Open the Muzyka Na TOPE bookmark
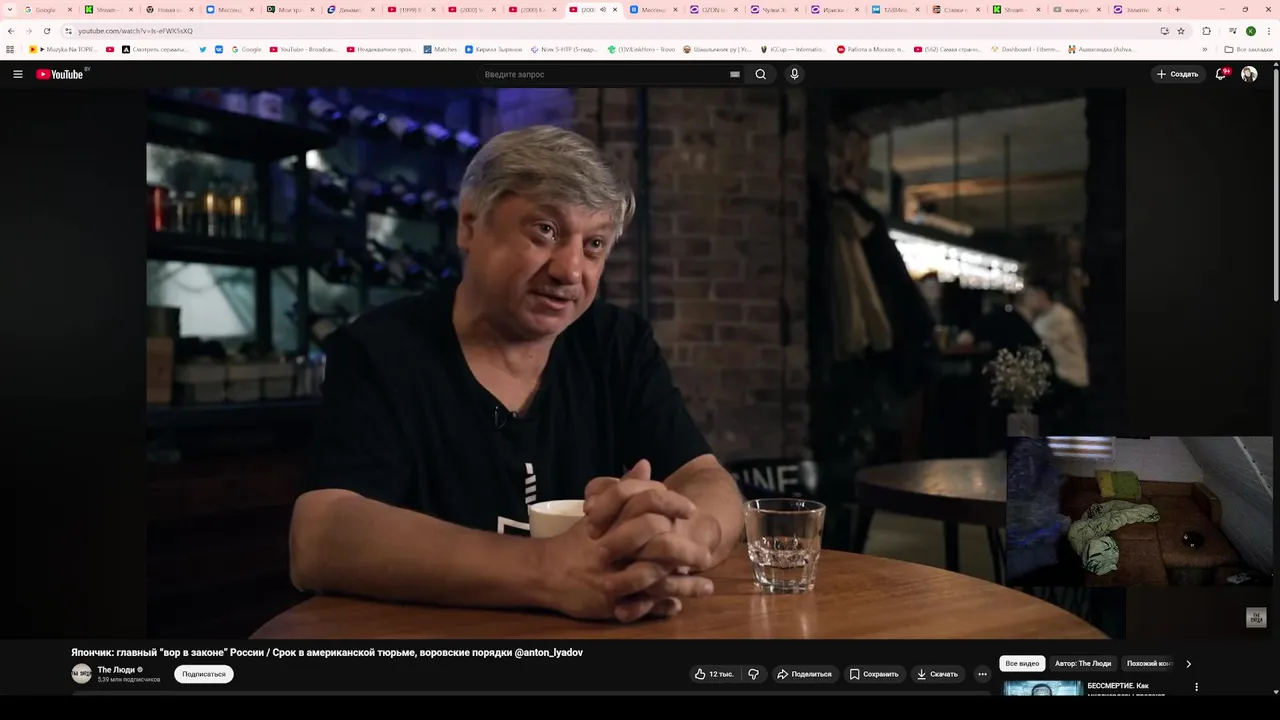Screen dimensions: 1280x720 61,49
